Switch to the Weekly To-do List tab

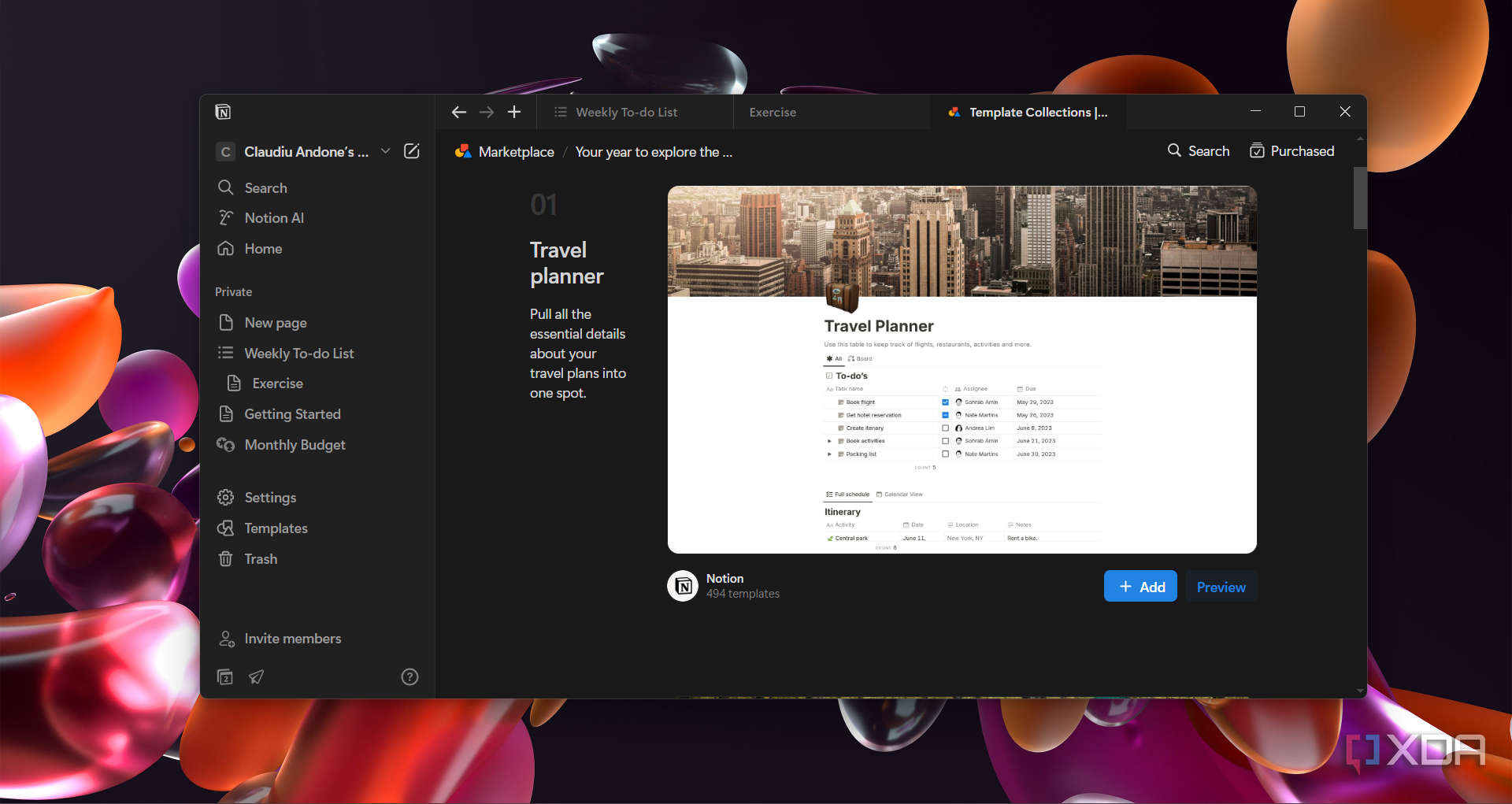click(x=635, y=113)
